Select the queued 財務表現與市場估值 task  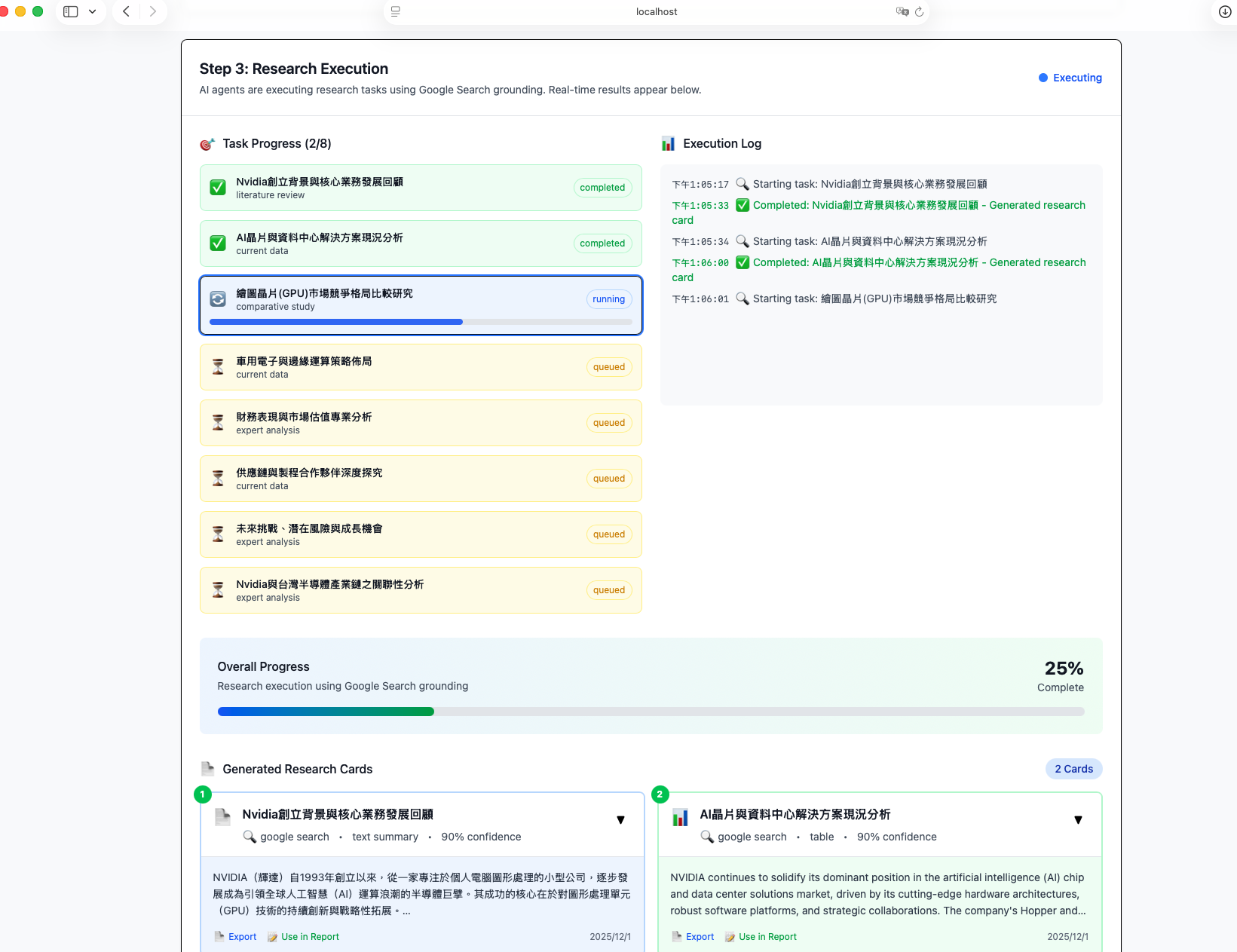pos(421,423)
